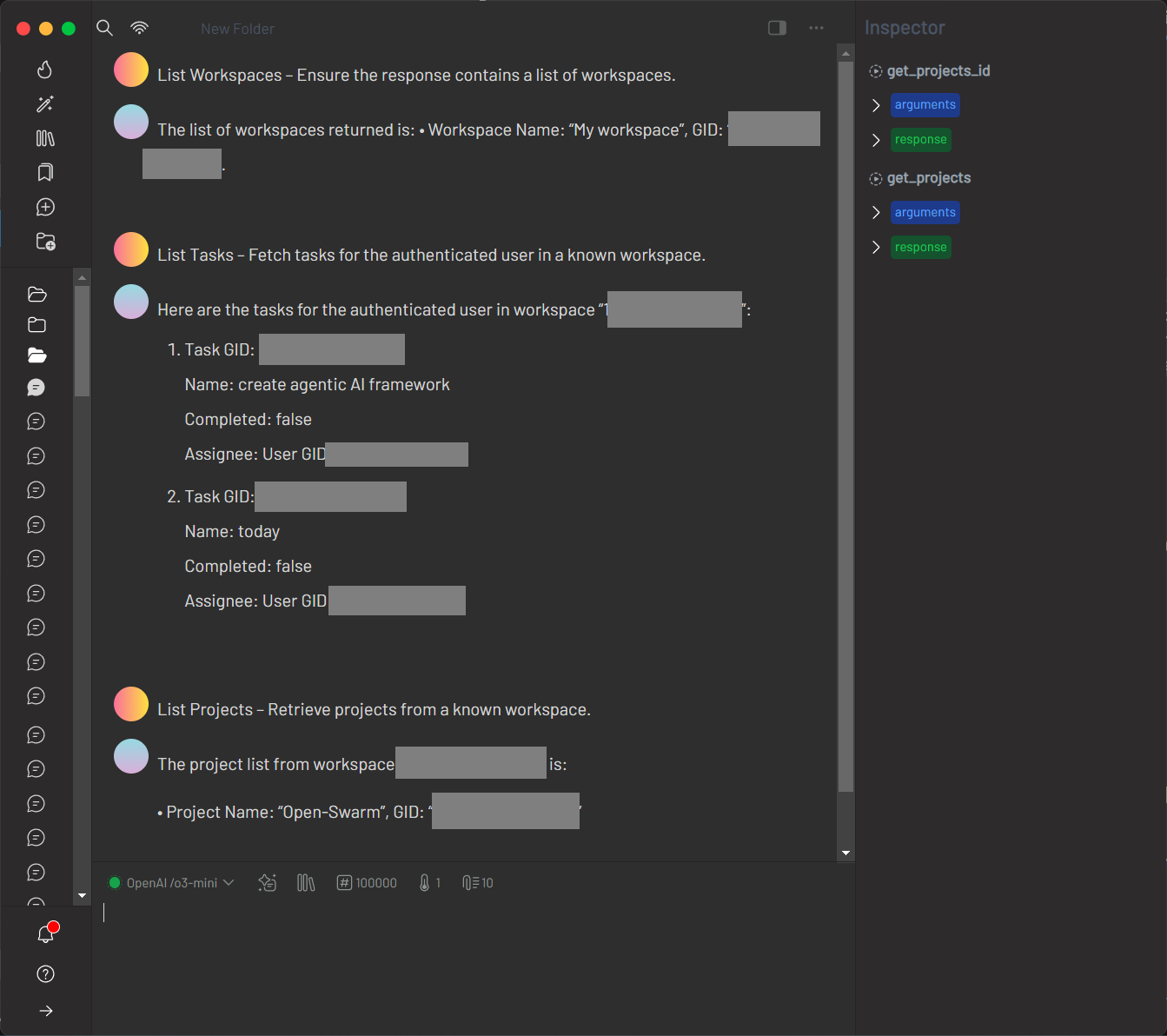Expand arguments under get_projects_id
This screenshot has width=1167, height=1036.
[x=876, y=105]
